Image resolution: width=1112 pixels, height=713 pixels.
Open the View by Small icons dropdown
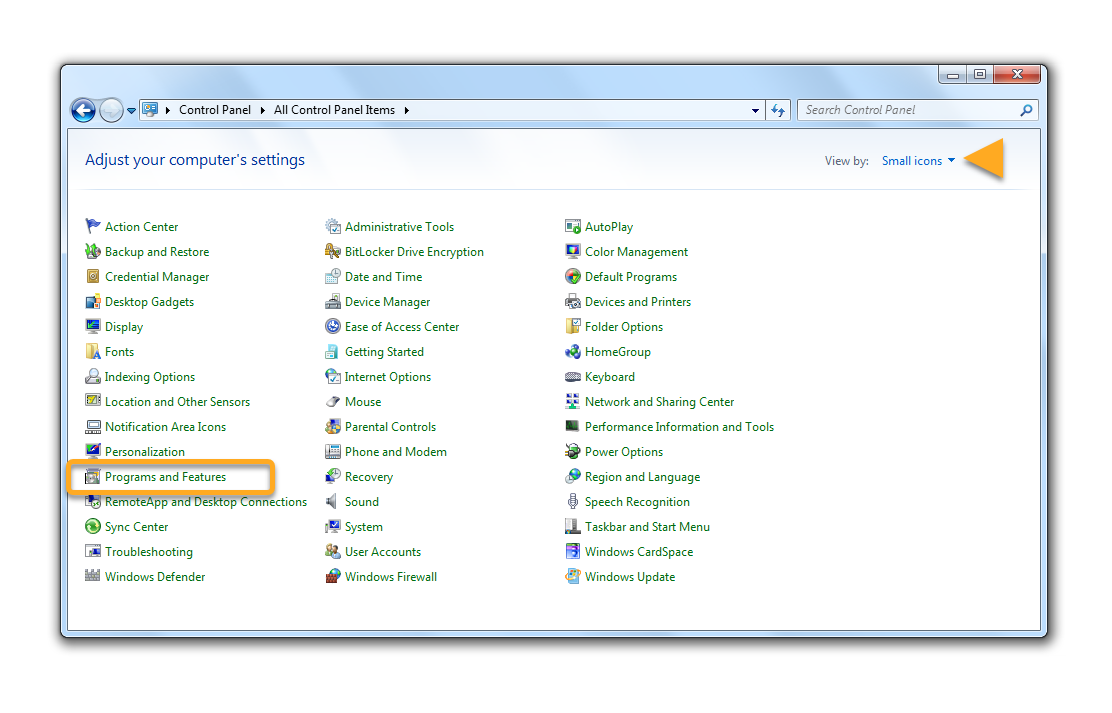918,161
